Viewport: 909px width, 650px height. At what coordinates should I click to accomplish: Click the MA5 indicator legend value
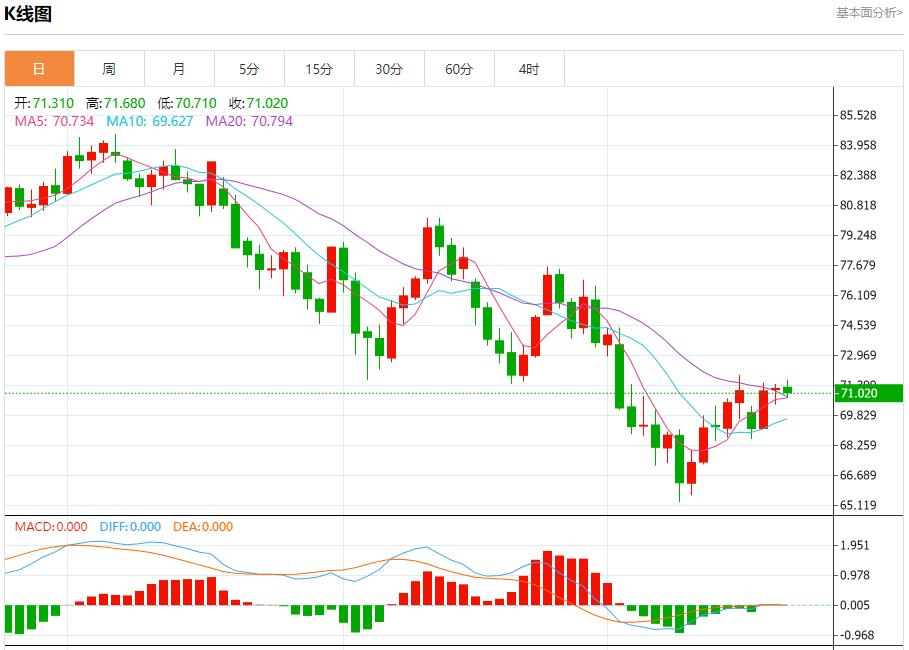54,121
